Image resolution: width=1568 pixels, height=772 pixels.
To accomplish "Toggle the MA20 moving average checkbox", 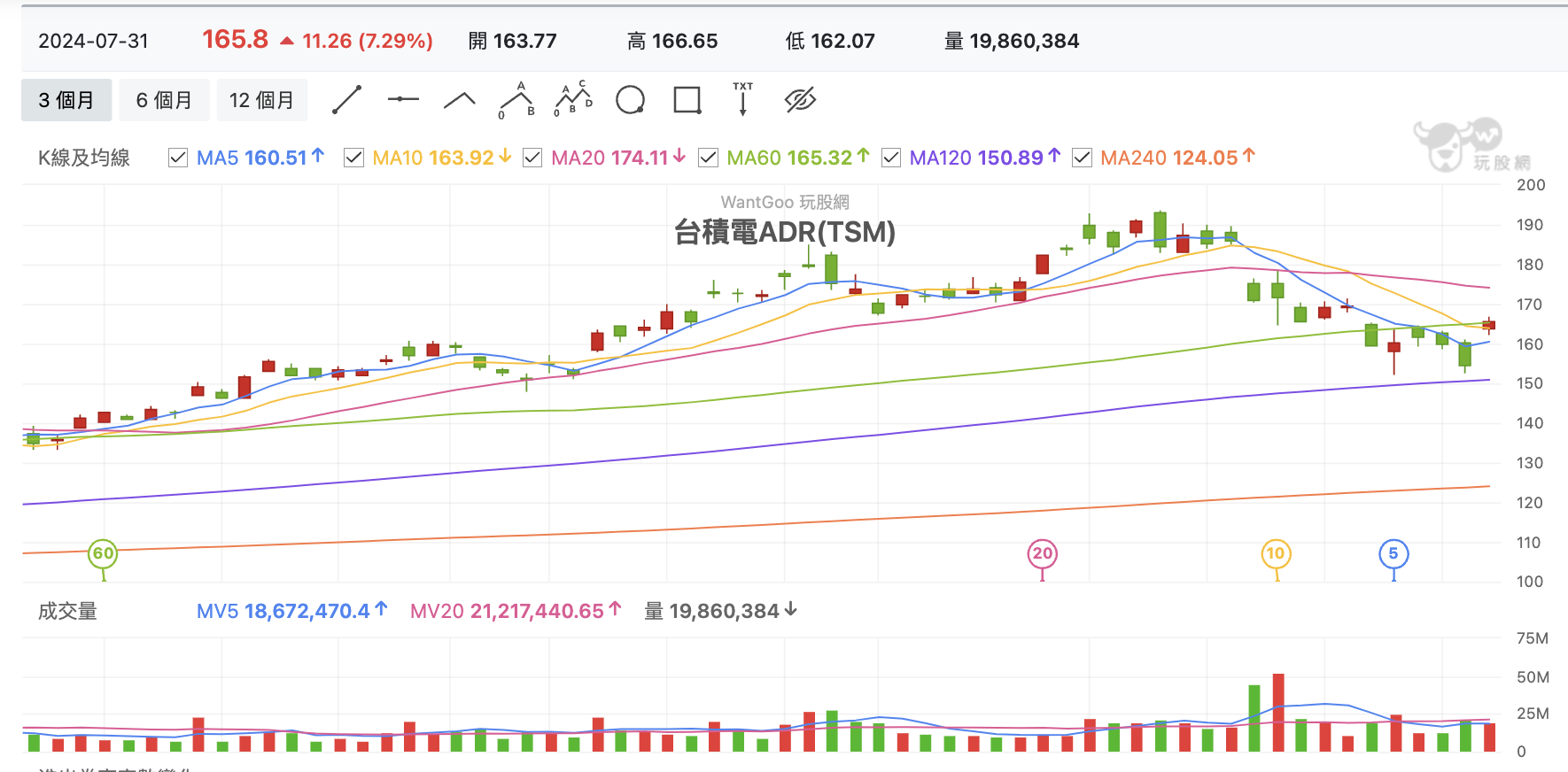I will [532, 158].
